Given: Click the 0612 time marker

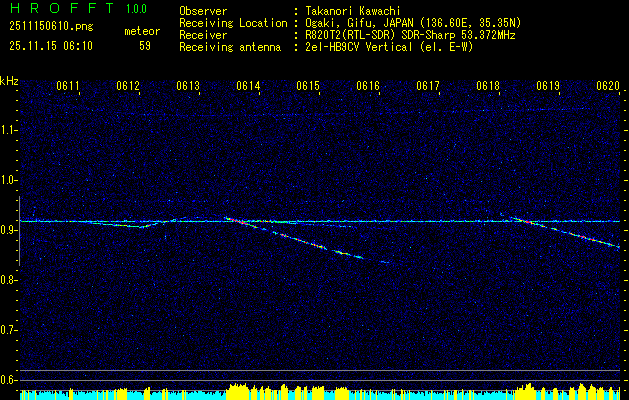Looking at the screenshot, I should pyautogui.click(x=128, y=85).
